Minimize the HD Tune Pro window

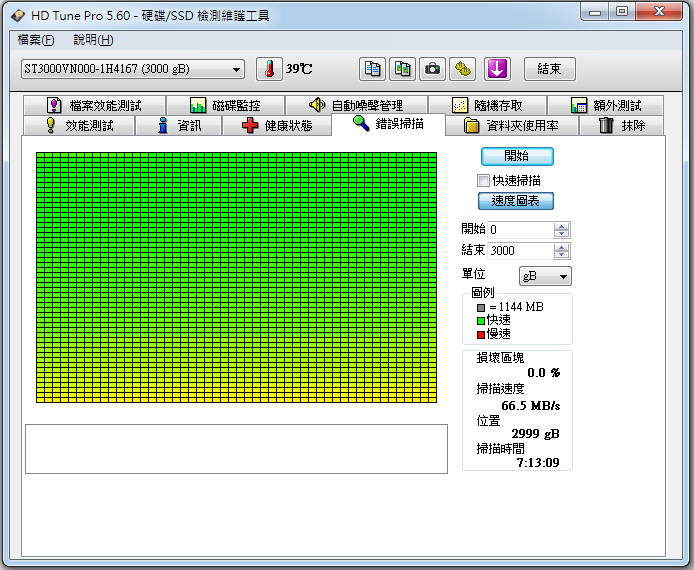coord(595,12)
